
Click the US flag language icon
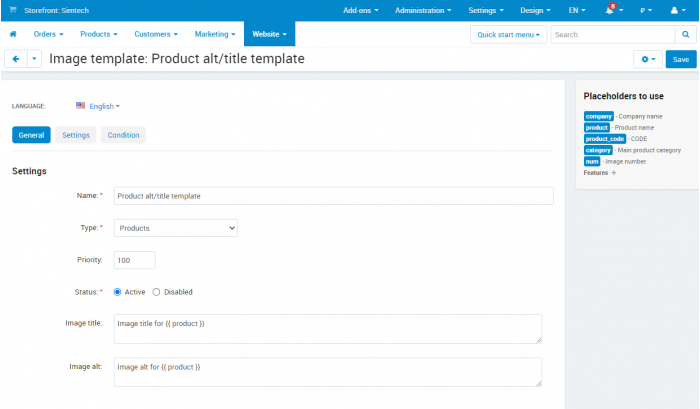(x=80, y=106)
